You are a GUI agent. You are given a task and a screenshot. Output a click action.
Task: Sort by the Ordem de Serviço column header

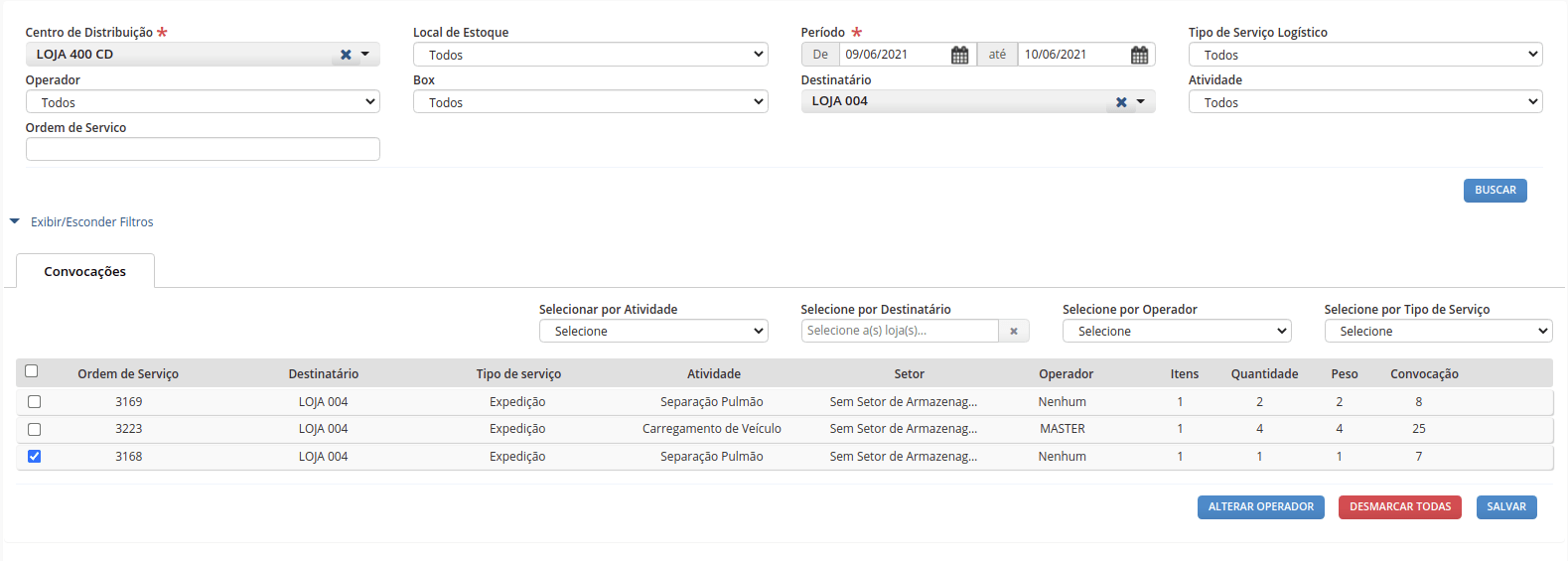point(128,374)
